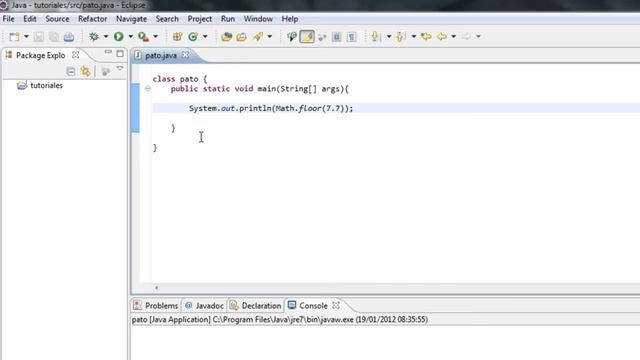Screen dimensions: 640x360
Task: Open the Next Annotation dropdown arrow
Action: [x=389, y=37]
